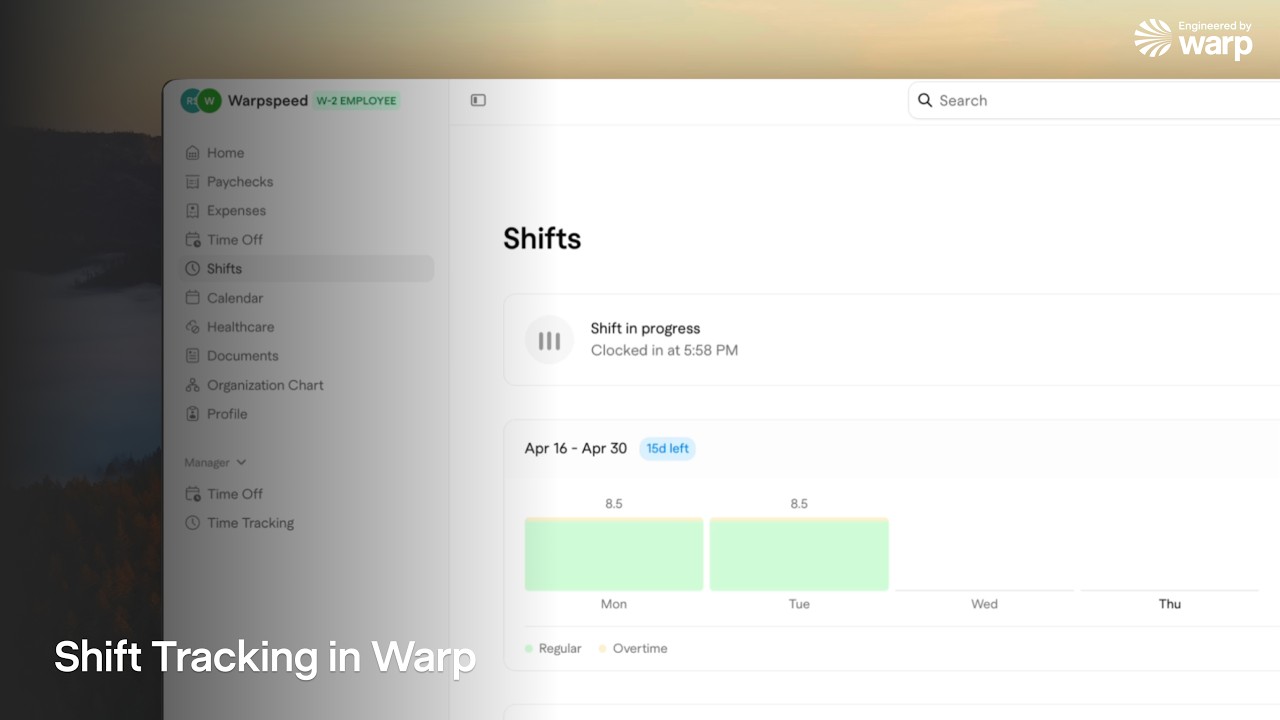
Task: Click the Profile icon in sidebar
Action: (193, 414)
